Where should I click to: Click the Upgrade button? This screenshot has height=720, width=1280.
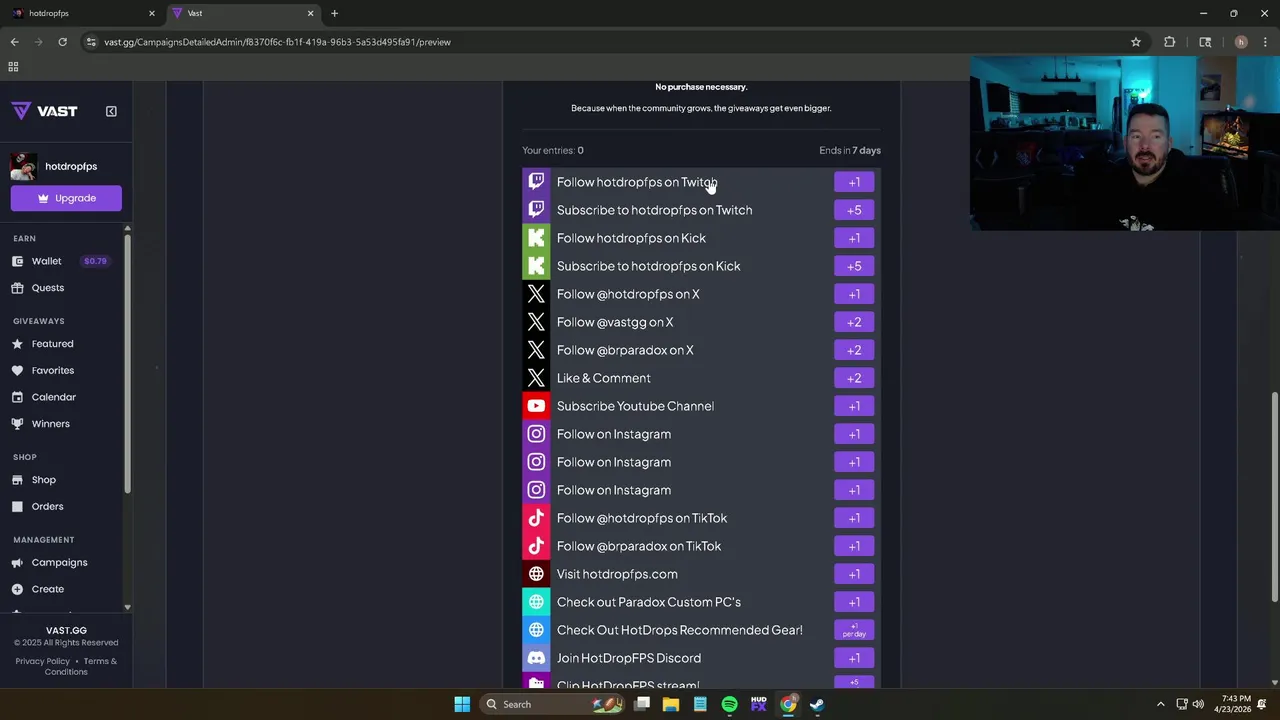coord(66,198)
